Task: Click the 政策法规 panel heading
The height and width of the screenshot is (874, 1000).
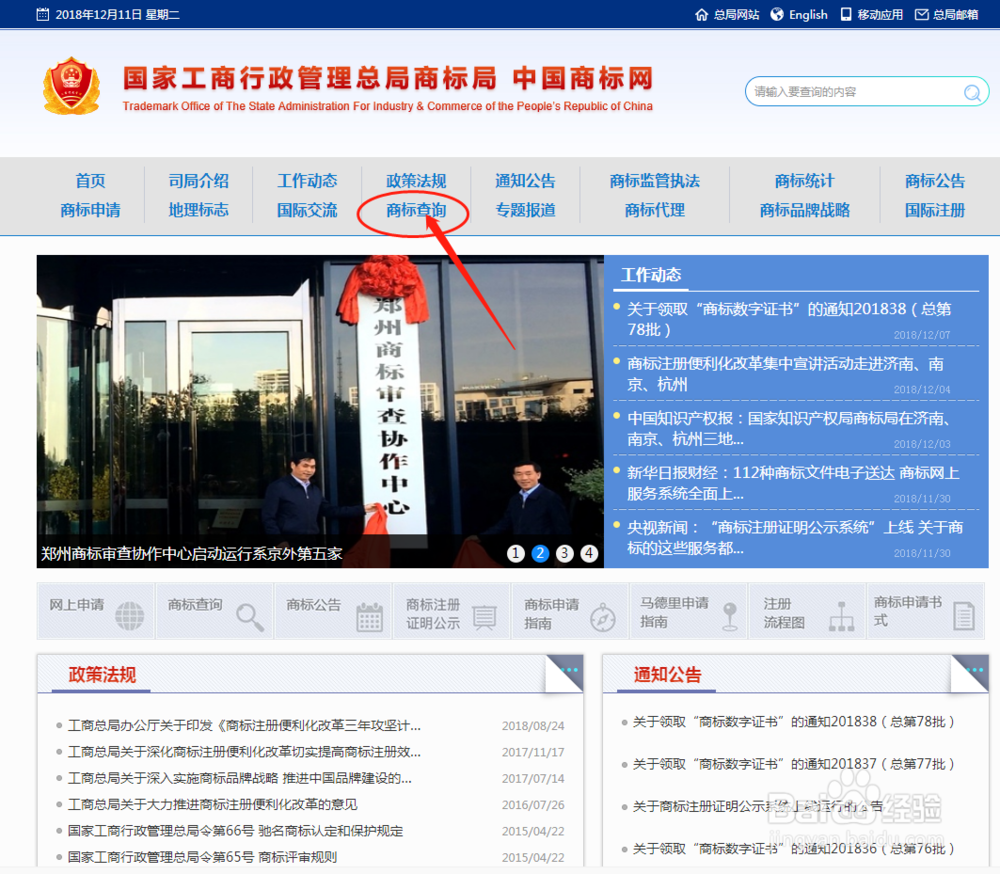Action: 102,674
